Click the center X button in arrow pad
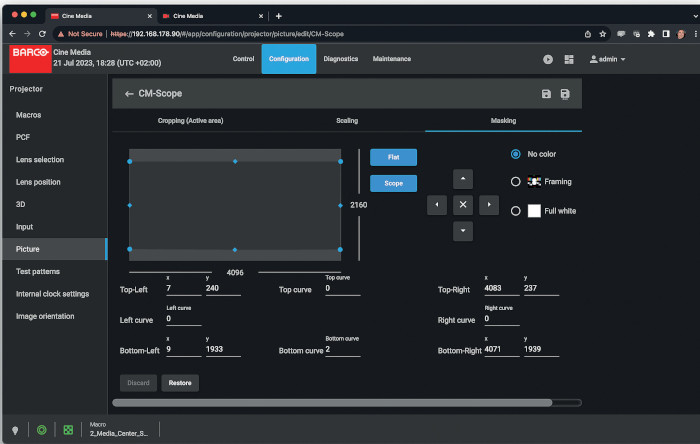Viewport: 700px width, 444px height. (462, 205)
